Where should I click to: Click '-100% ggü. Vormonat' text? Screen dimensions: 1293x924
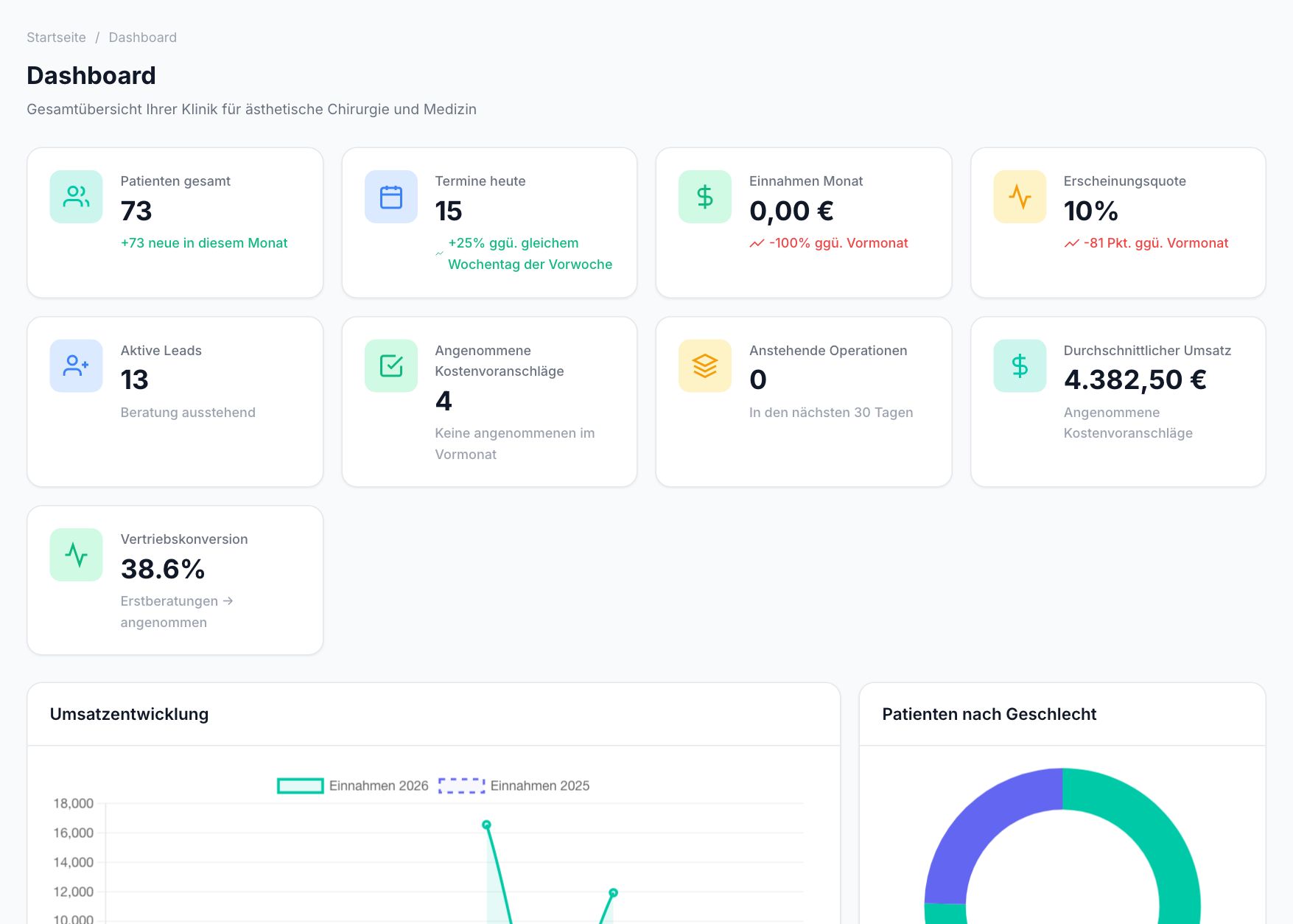point(838,243)
